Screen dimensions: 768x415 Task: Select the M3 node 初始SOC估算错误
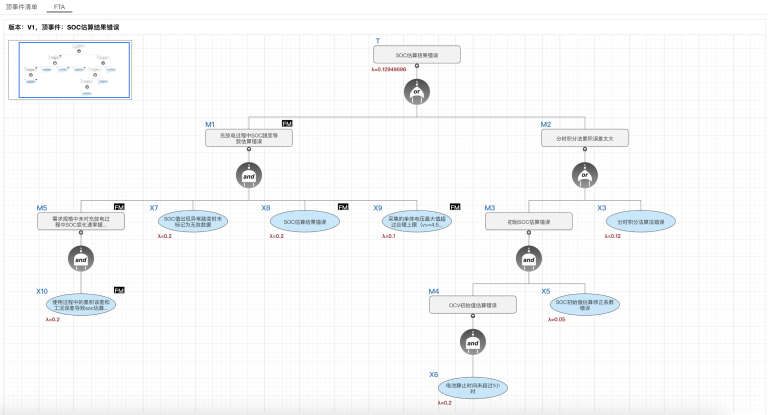(x=529, y=221)
